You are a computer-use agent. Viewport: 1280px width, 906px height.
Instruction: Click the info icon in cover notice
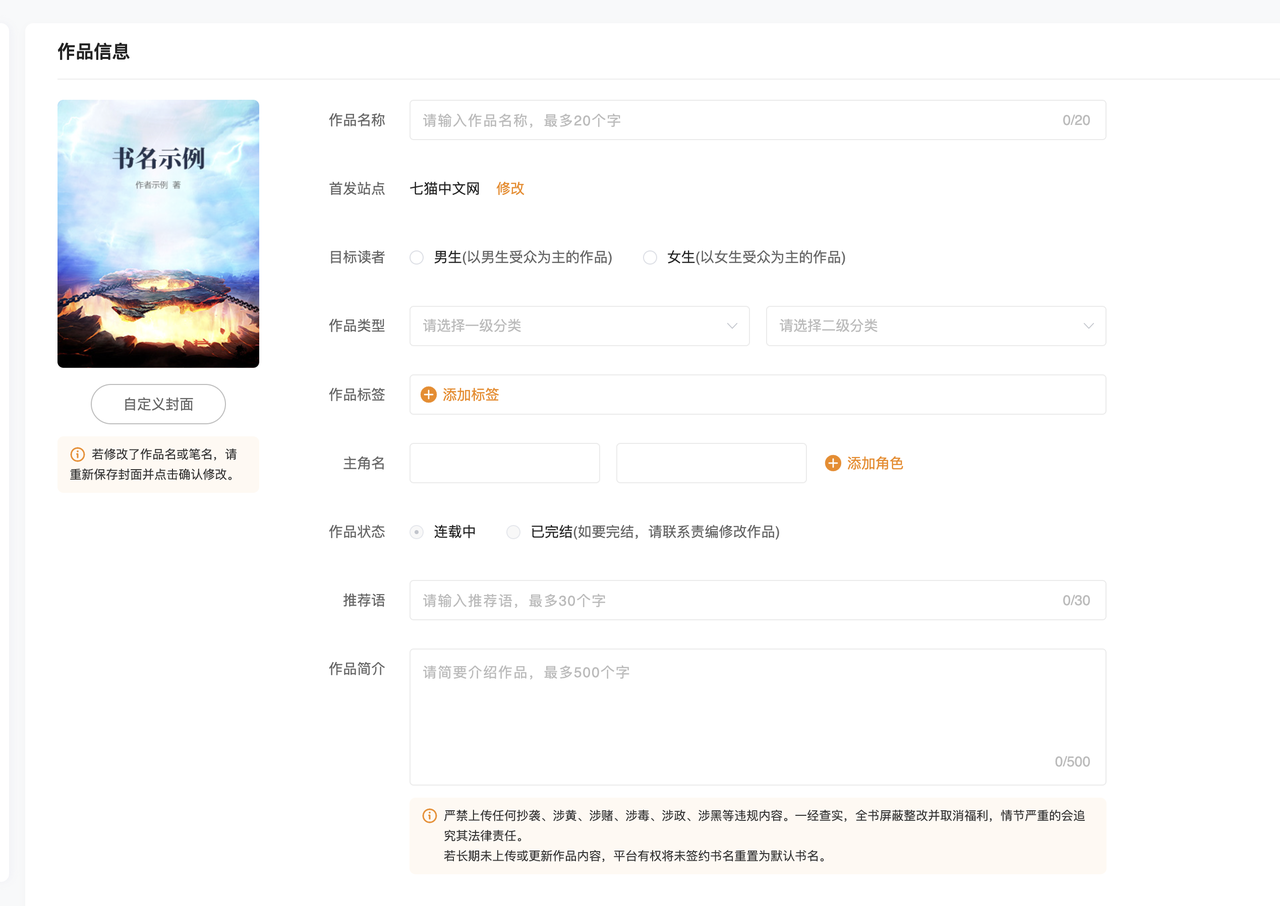click(77, 454)
